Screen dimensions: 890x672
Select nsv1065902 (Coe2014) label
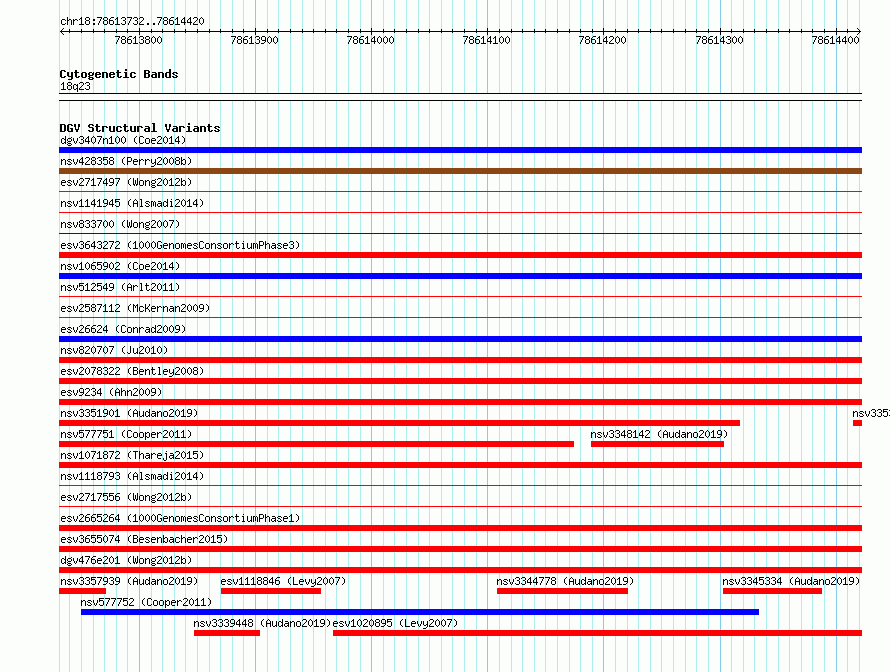(x=120, y=266)
